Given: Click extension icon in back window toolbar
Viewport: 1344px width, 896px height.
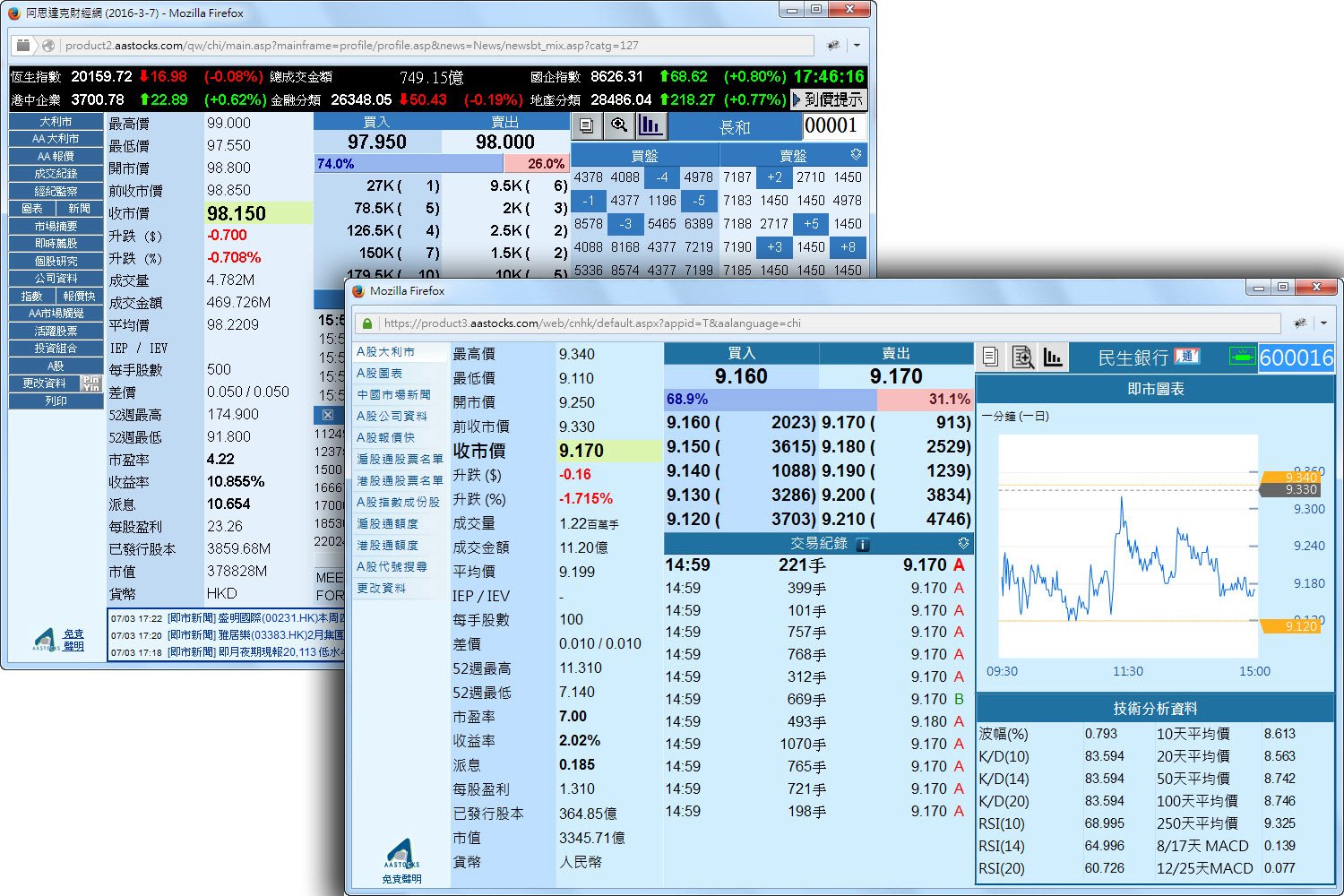Looking at the screenshot, I should (x=833, y=45).
